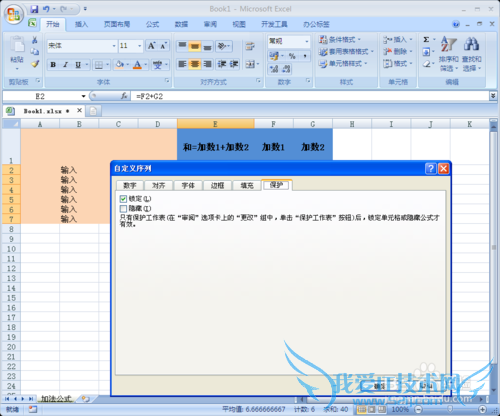500x416 pixels.
Task: Switch to 边框 tab in dialog
Action: [x=217, y=186]
